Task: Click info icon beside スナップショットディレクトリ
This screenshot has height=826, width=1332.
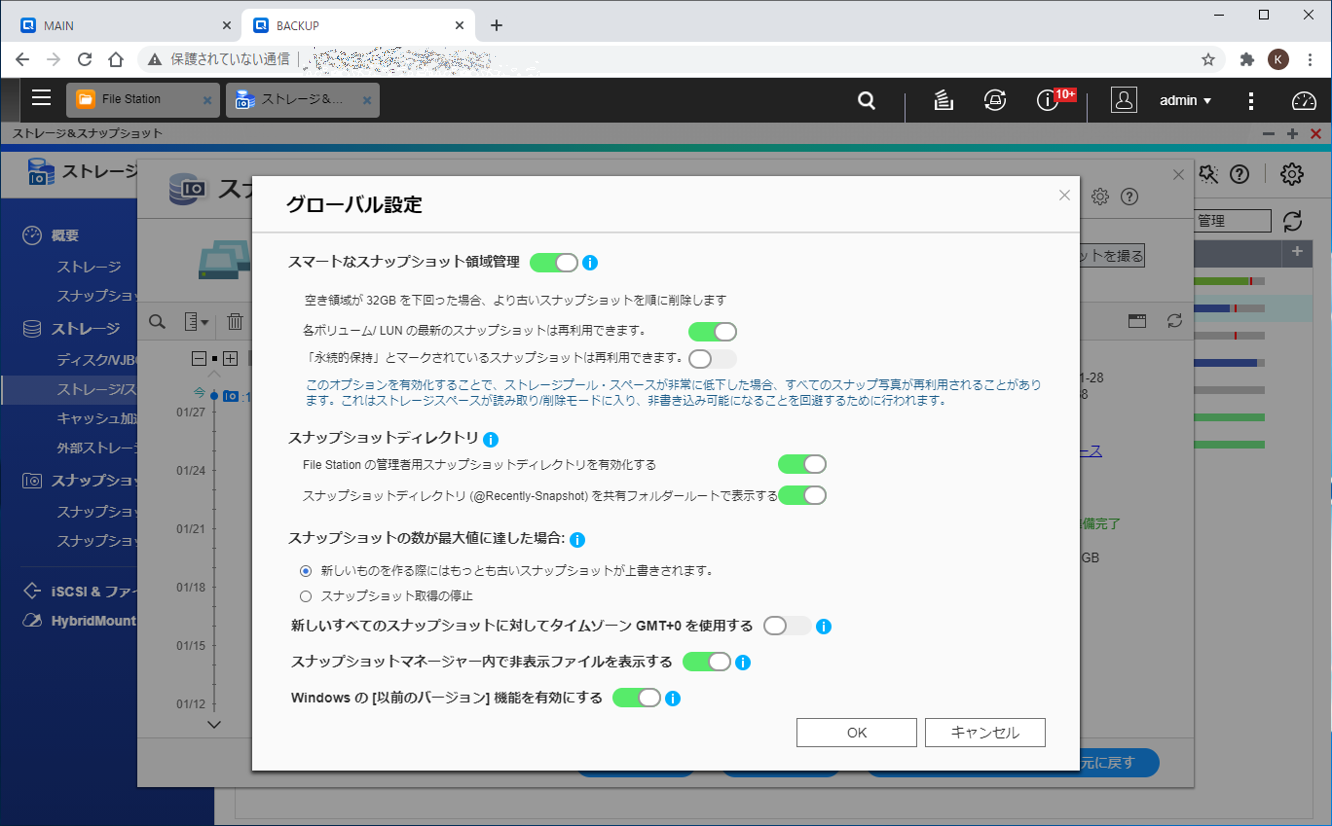Action: (491, 439)
